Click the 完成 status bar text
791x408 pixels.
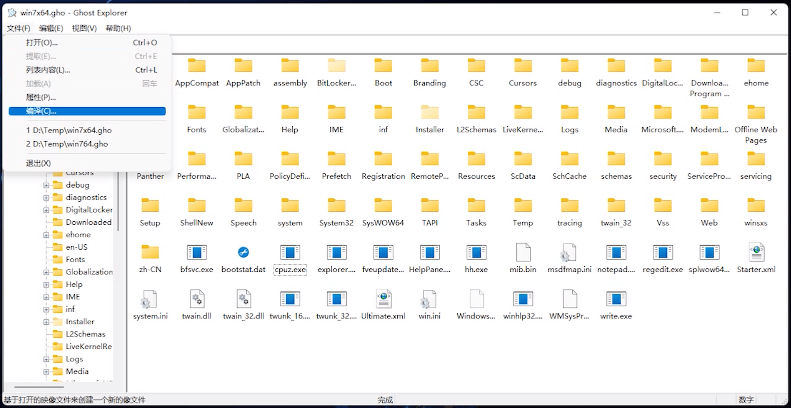[385, 400]
